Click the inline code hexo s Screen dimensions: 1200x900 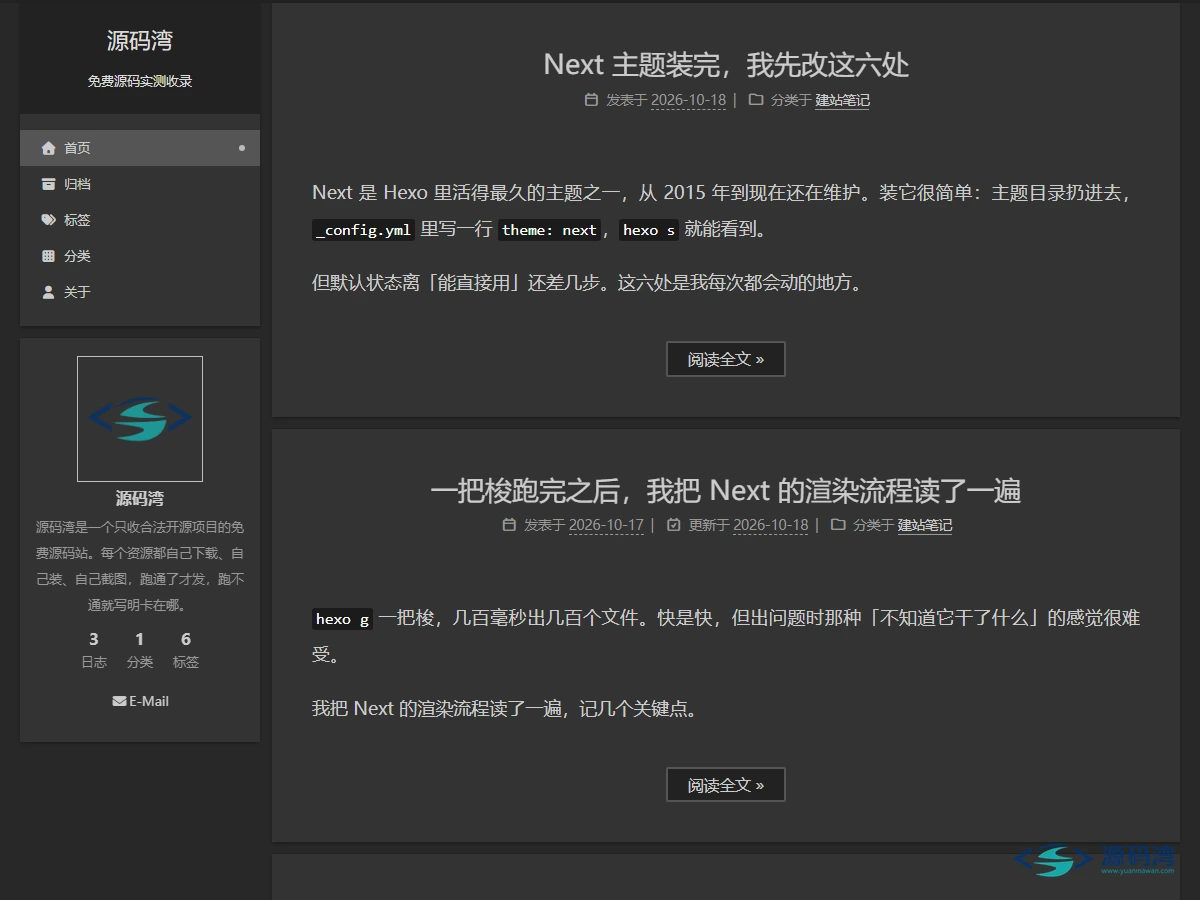tap(649, 230)
